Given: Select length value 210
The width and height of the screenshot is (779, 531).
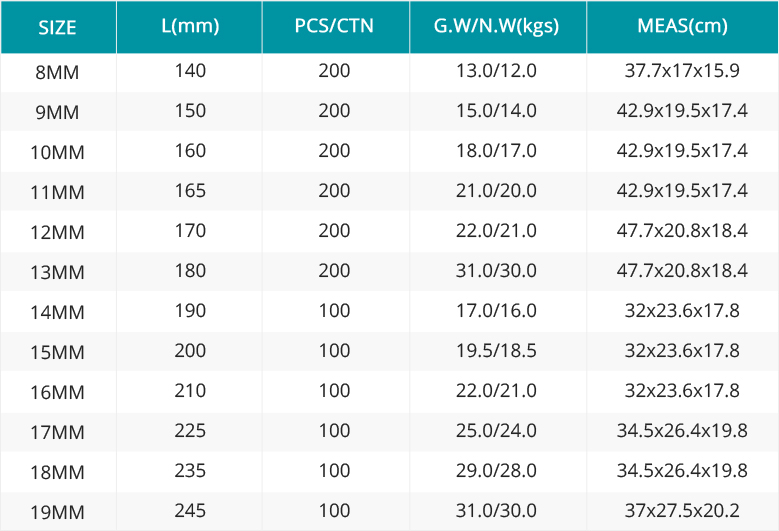Looking at the screenshot, I should pyautogui.click(x=189, y=391).
